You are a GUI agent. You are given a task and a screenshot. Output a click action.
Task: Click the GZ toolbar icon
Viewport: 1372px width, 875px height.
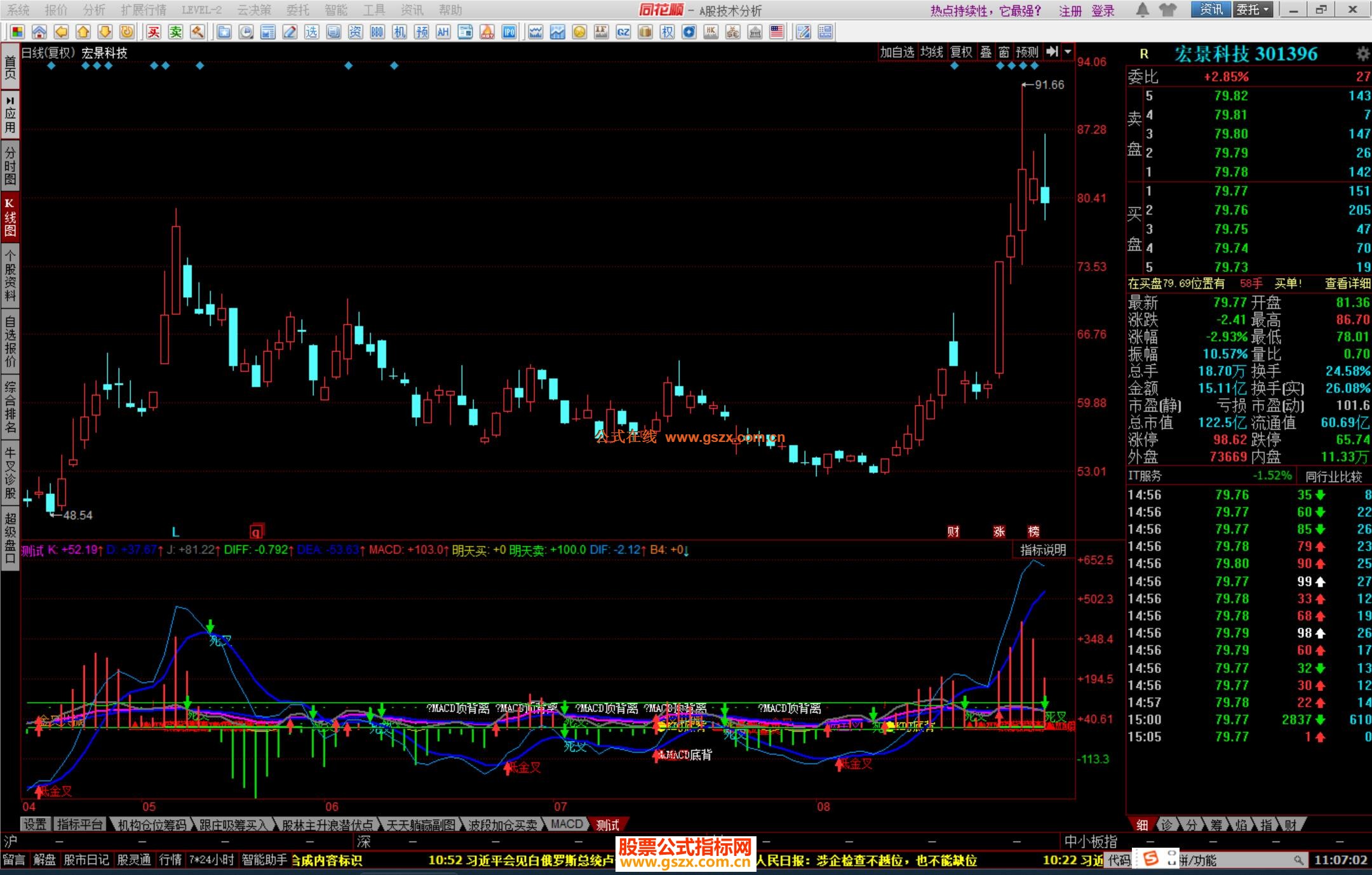point(623,32)
